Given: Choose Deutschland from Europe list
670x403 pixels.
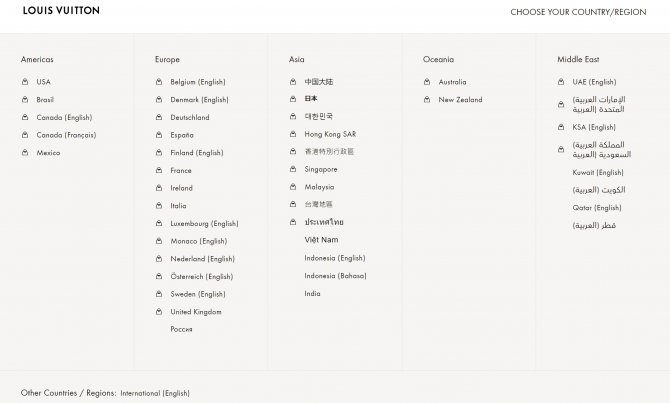Looking at the screenshot, I should 190,117.
